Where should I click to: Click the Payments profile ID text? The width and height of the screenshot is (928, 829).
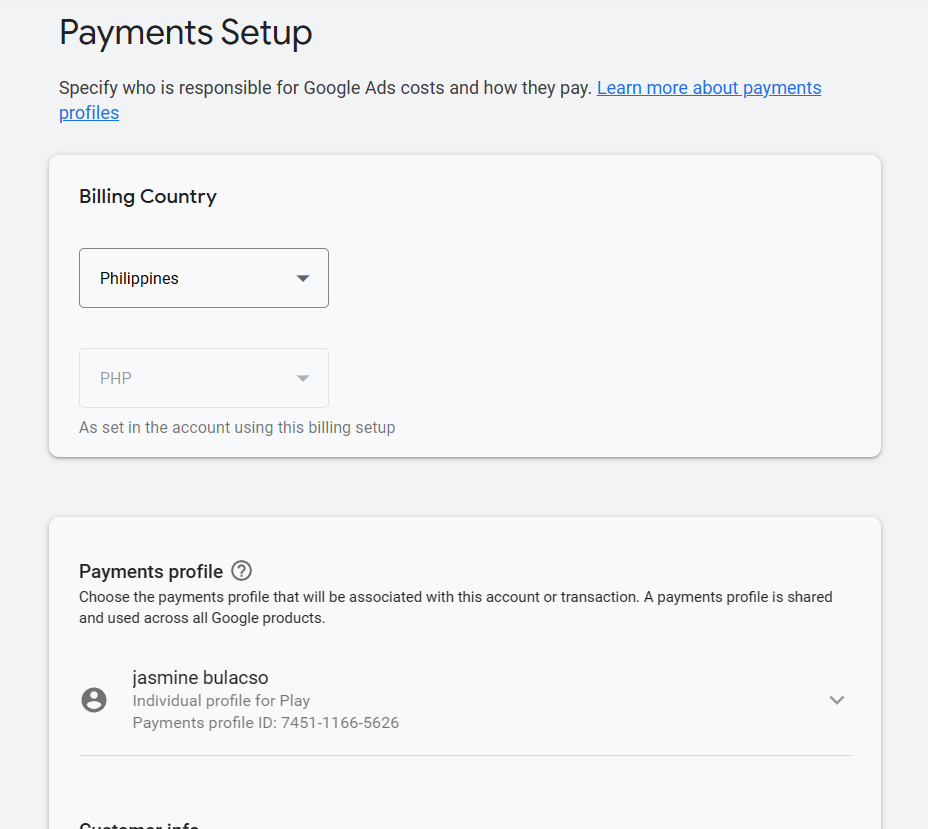(266, 722)
